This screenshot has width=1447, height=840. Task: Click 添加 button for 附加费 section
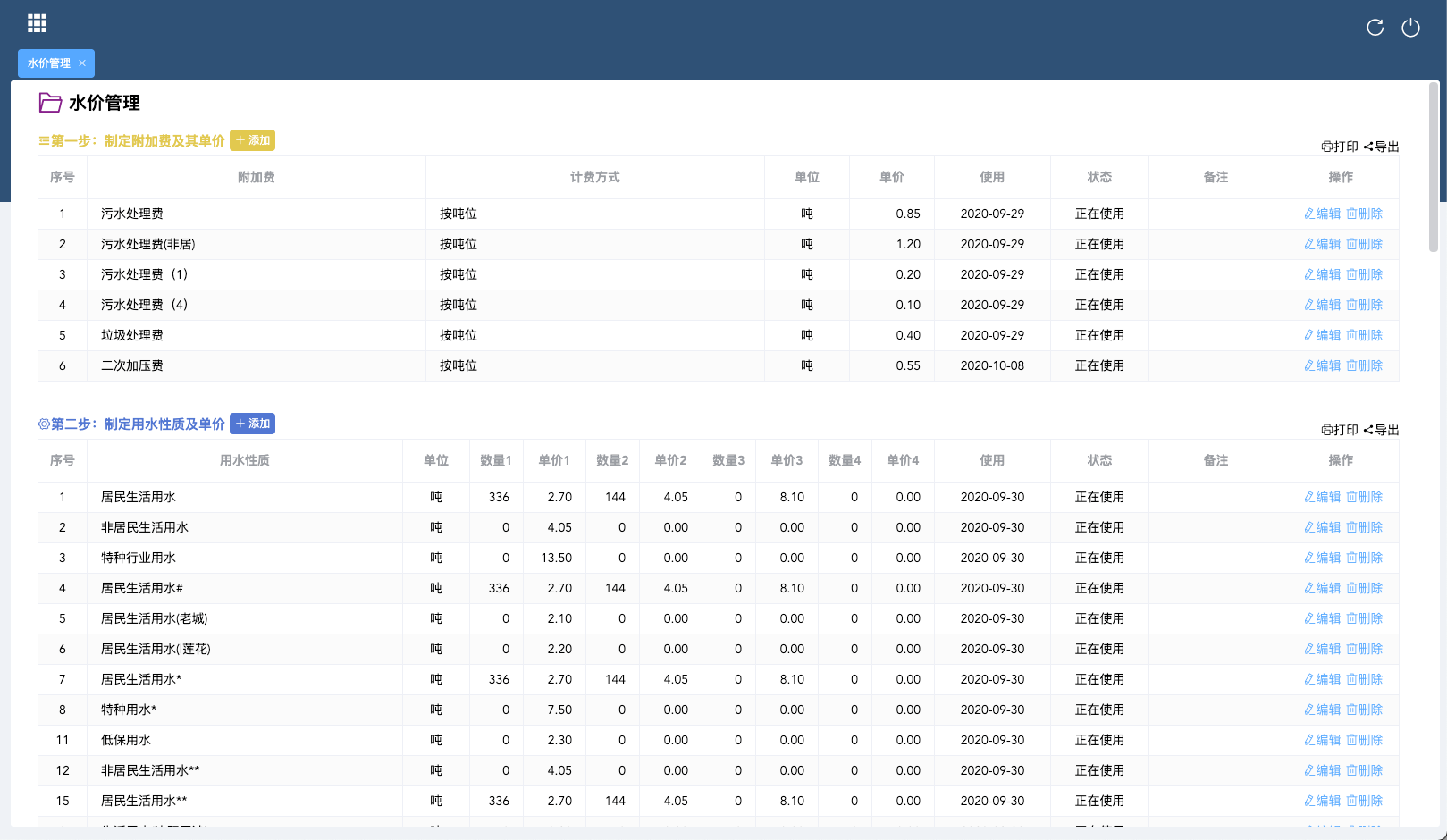coord(252,140)
